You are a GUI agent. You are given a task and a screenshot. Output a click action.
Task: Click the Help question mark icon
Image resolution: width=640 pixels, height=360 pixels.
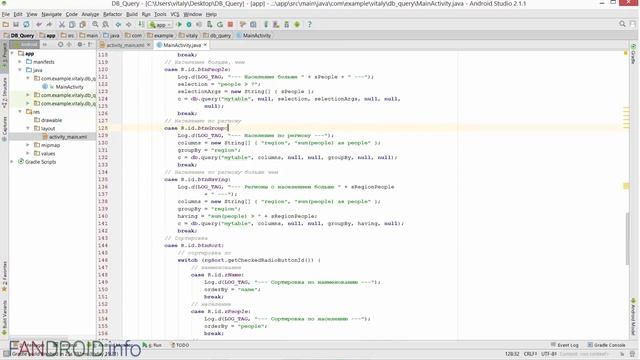(x=309, y=24)
